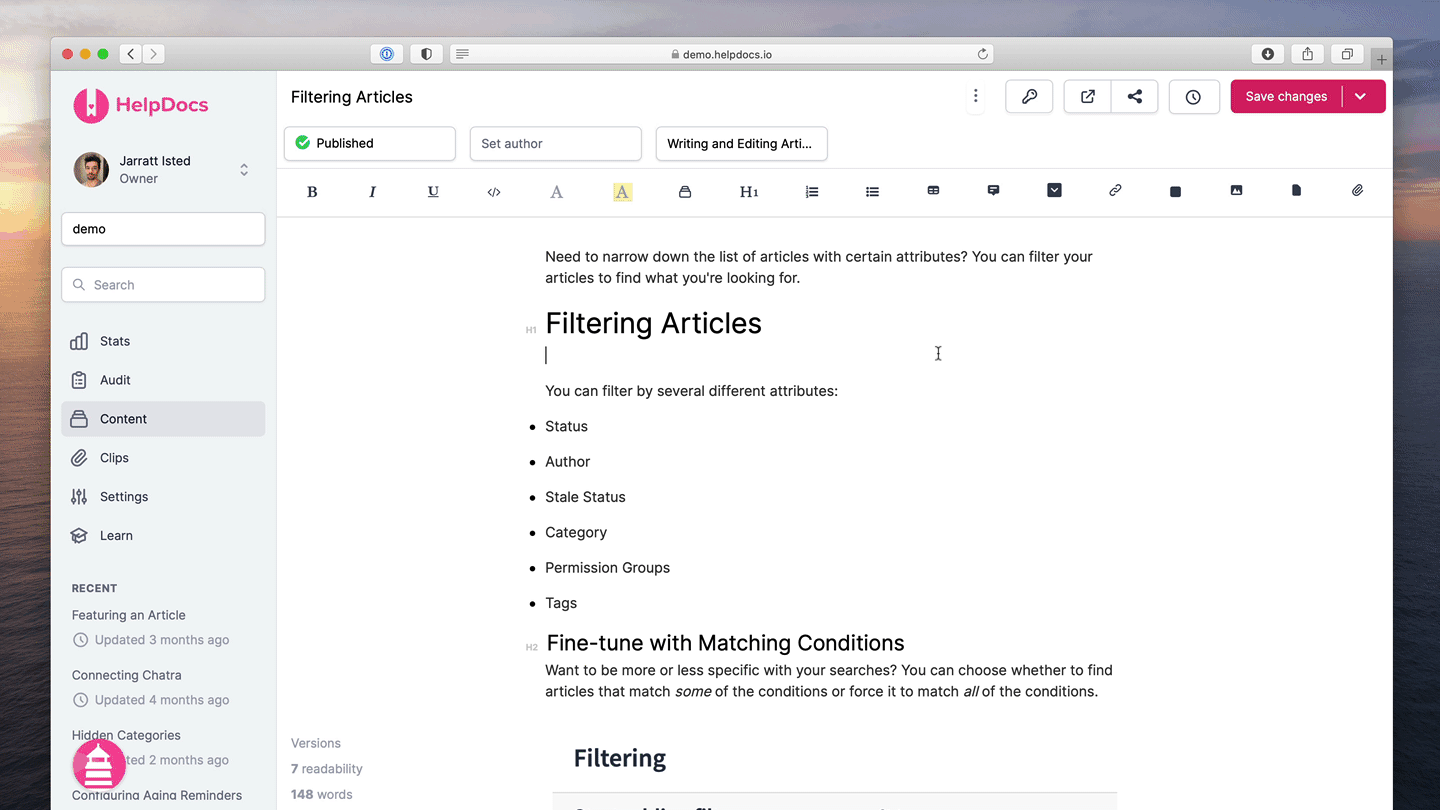Insert a callout message block
The width and height of the screenshot is (1440, 810).
[993, 190]
